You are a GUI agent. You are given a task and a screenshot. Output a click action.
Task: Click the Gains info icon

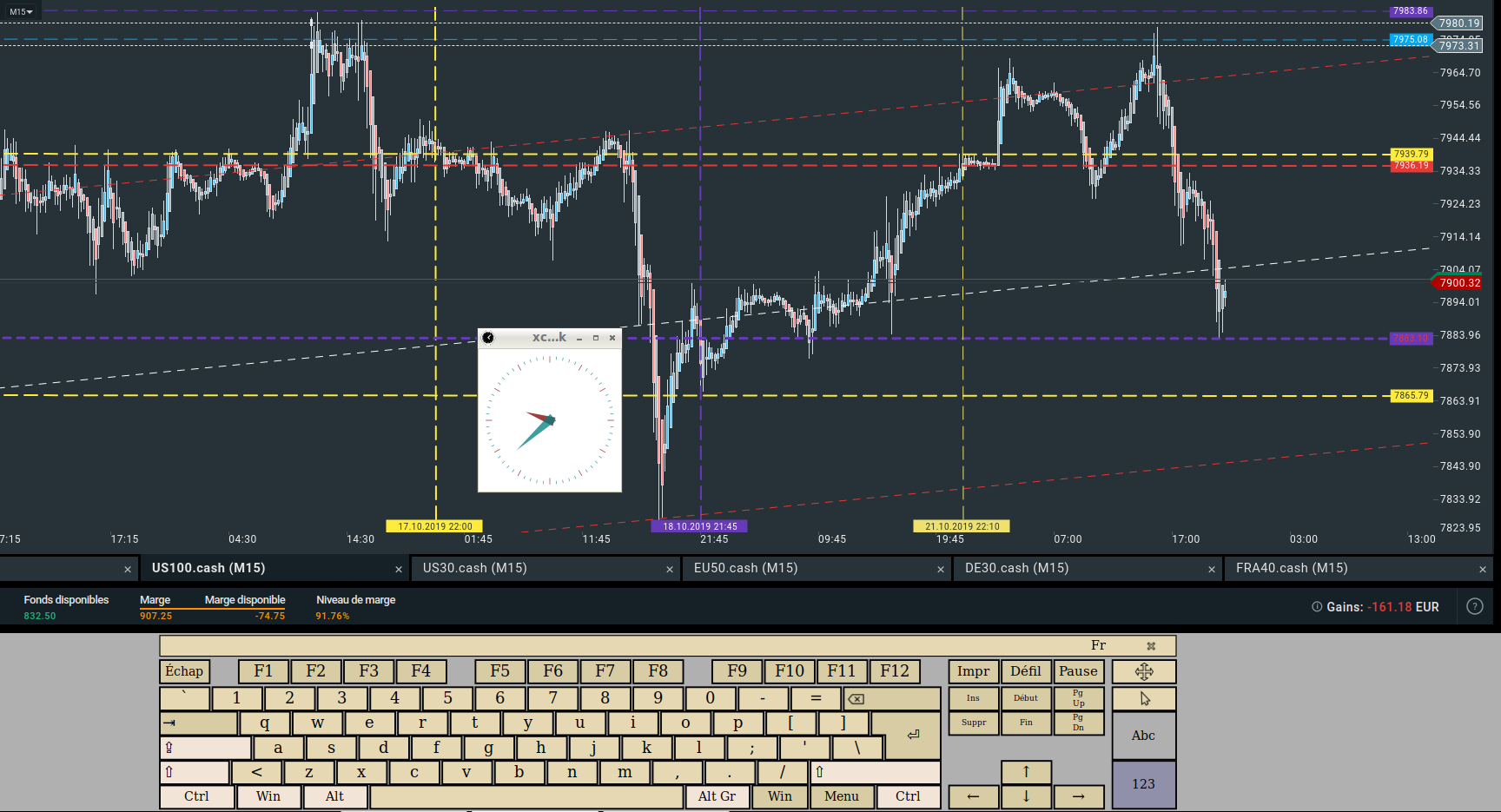click(x=1317, y=607)
